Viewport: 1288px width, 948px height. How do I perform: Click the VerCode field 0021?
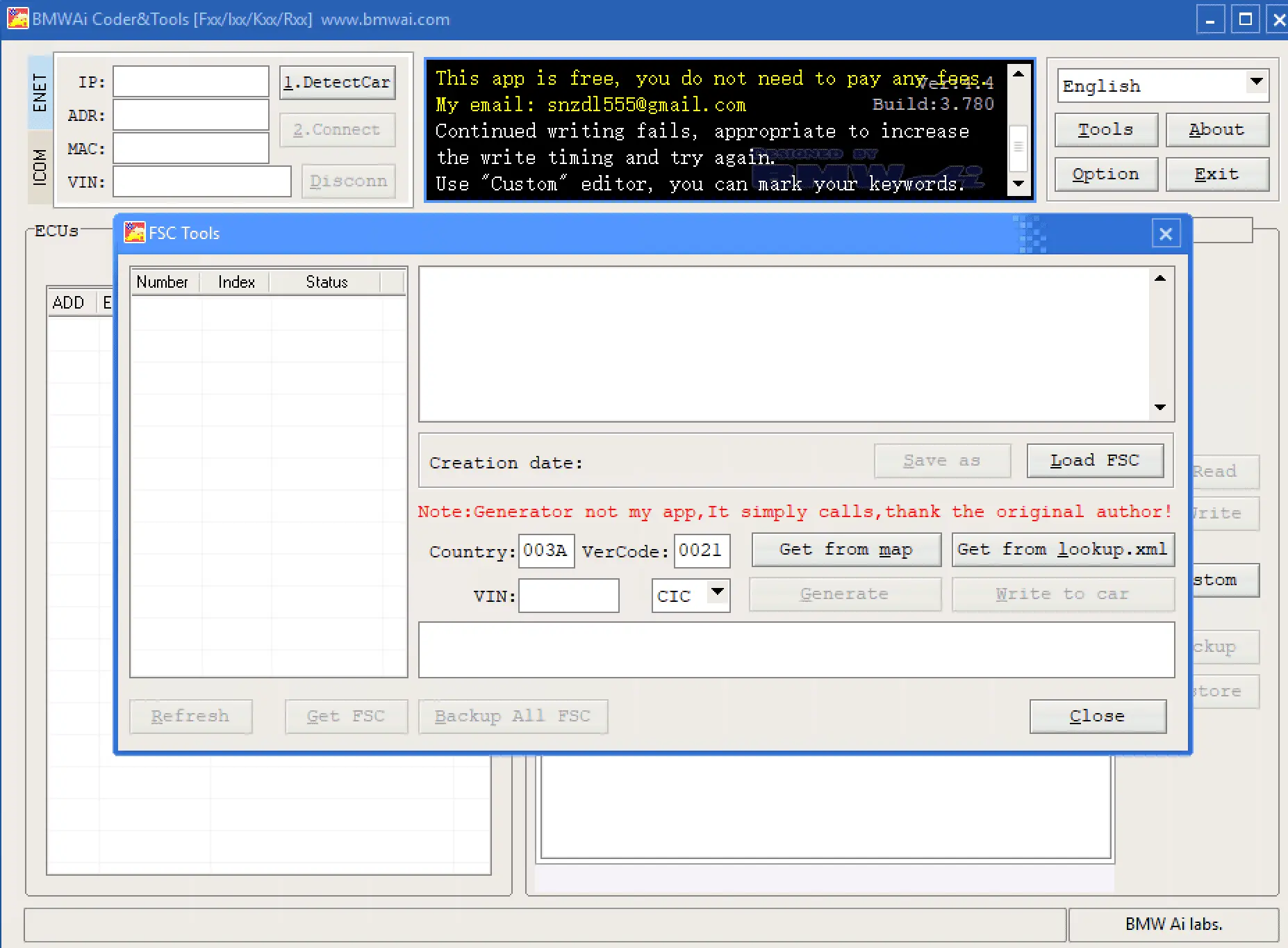pyautogui.click(x=702, y=551)
